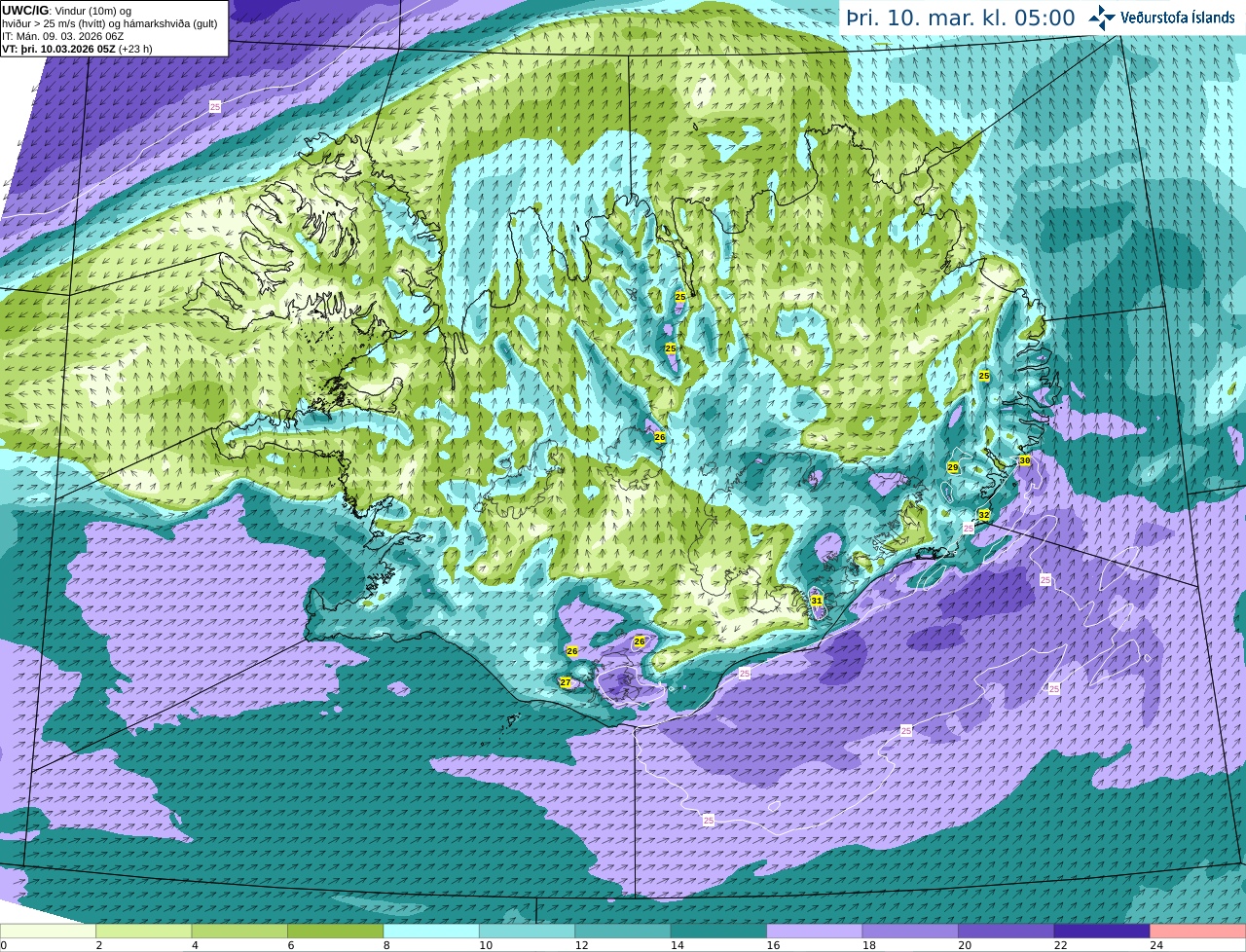
Task: Select the legend swatch for 4–6 m/s
Action: pos(239,932)
